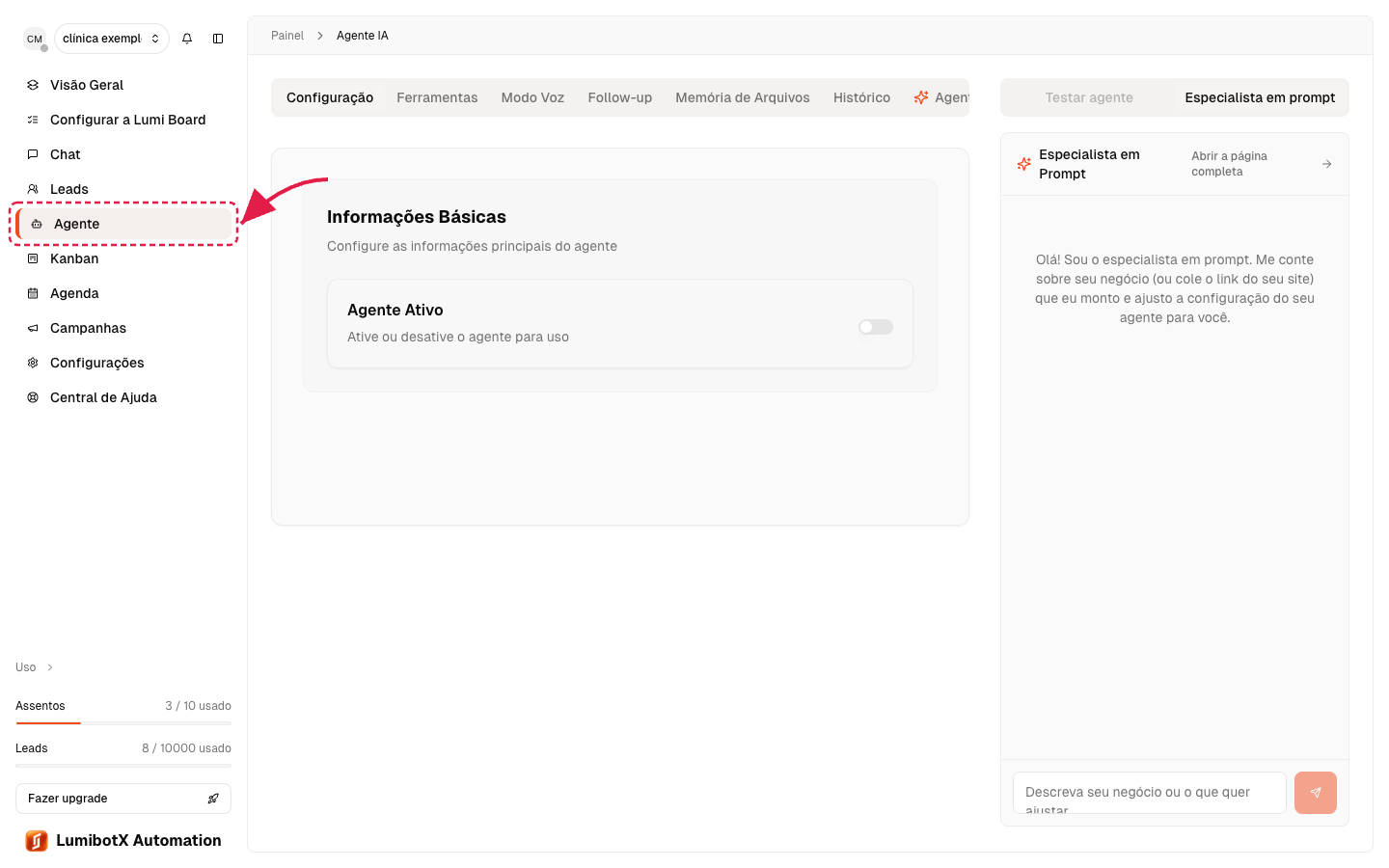Click the Leads person icon
The image size is (1389, 868).
(33, 189)
